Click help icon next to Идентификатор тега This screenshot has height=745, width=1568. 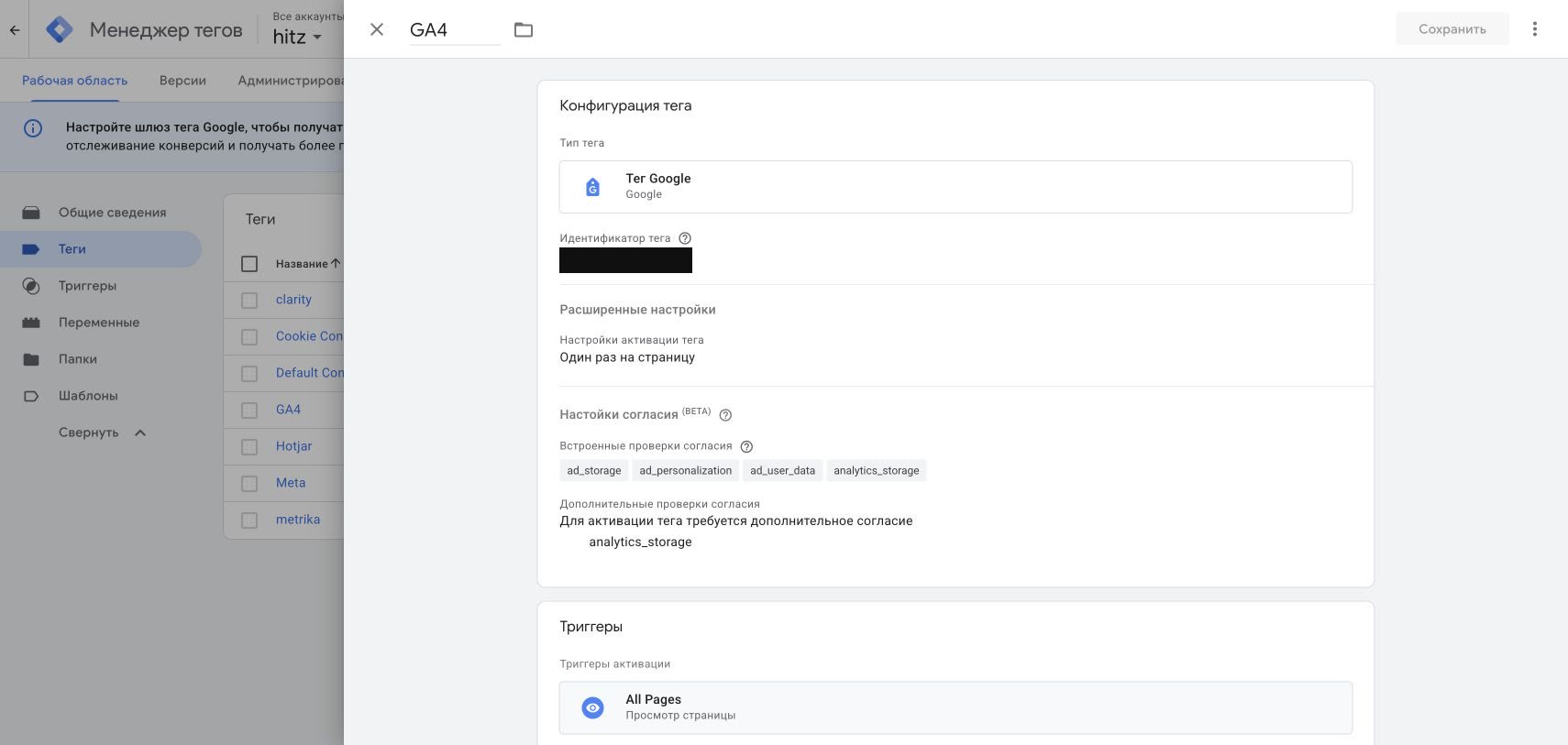685,238
